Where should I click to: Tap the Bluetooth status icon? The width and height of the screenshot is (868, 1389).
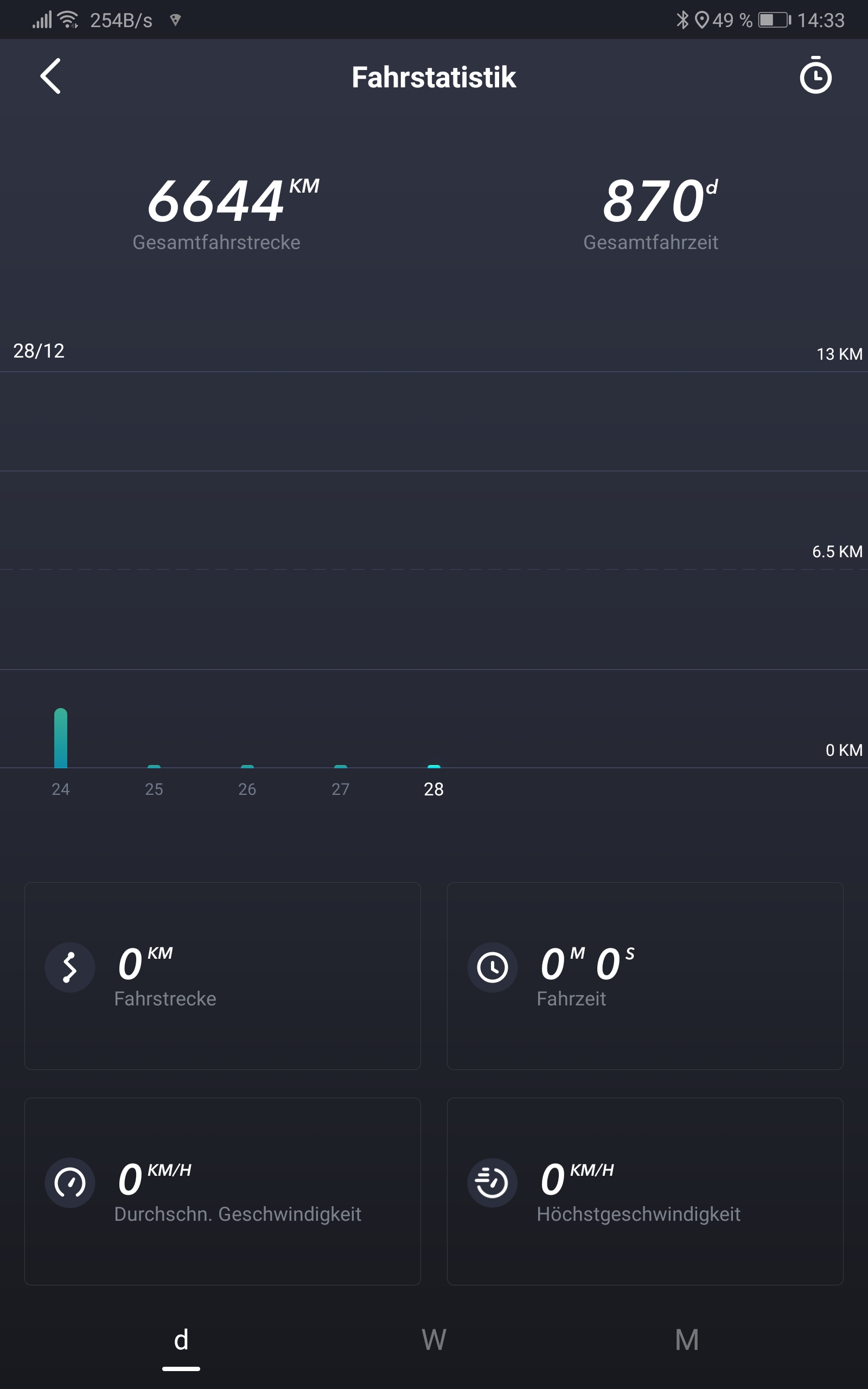tap(682, 20)
